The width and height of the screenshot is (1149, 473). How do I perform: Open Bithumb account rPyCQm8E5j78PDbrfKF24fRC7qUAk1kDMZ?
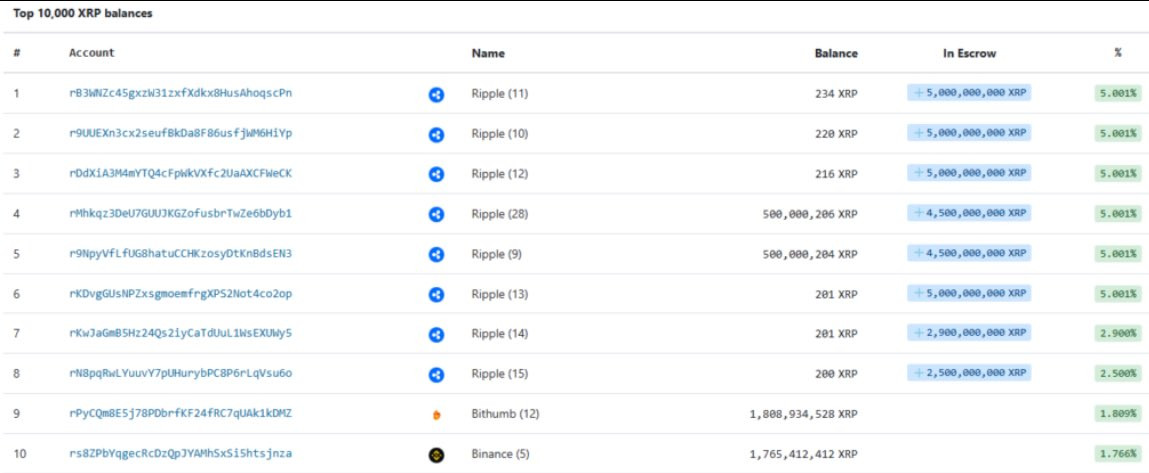pos(180,413)
